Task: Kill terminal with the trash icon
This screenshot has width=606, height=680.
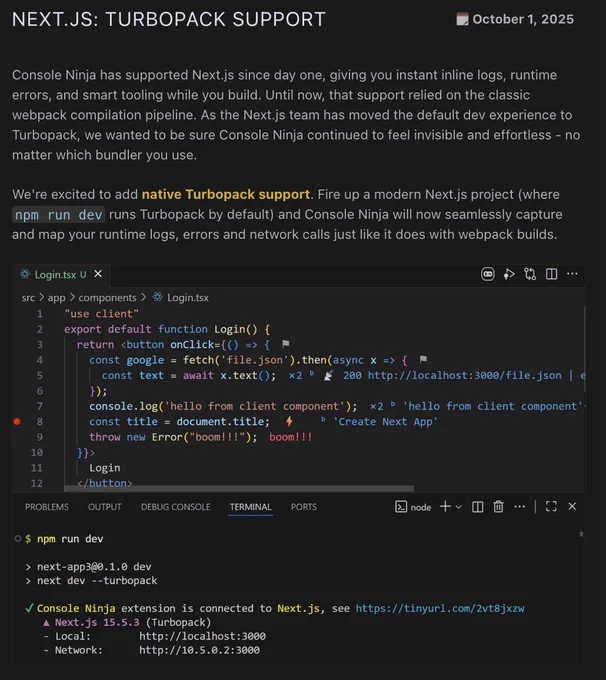Action: (x=498, y=507)
